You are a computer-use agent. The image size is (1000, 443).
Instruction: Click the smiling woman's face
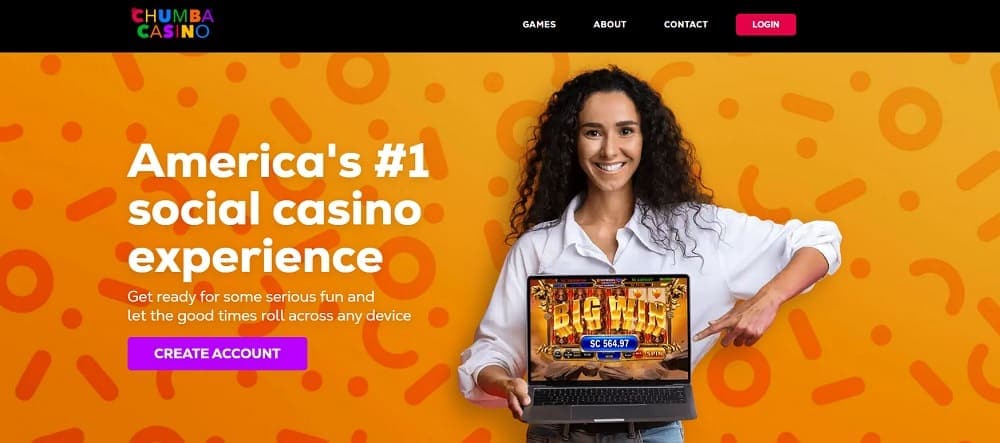point(609,143)
